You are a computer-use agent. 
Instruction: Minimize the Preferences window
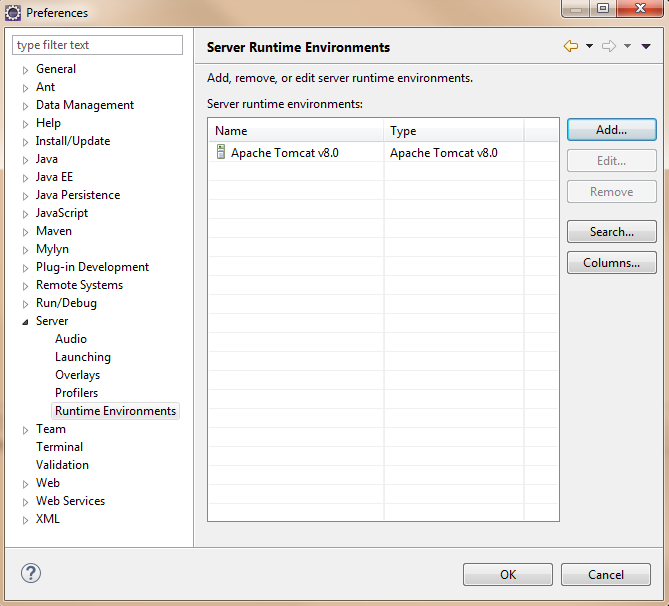click(576, 8)
